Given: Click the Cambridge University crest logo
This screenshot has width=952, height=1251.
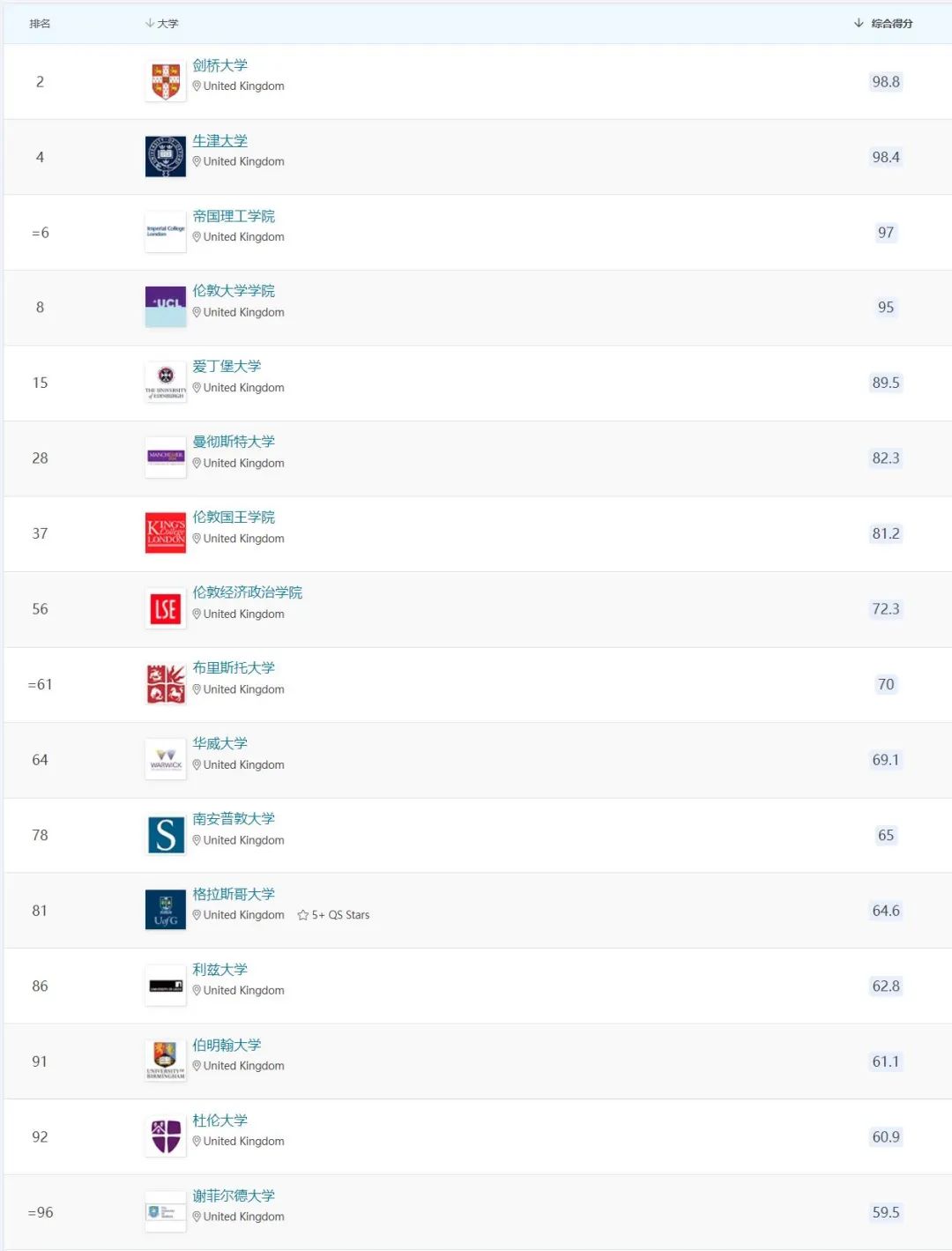Looking at the screenshot, I should (x=166, y=82).
